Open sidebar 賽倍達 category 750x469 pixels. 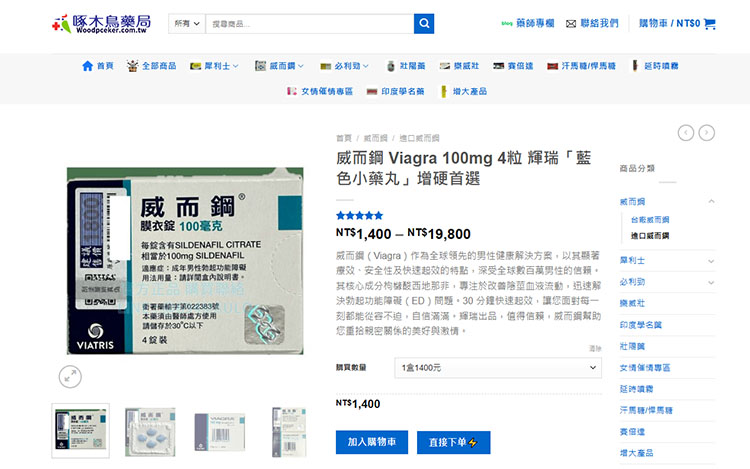click(632, 432)
